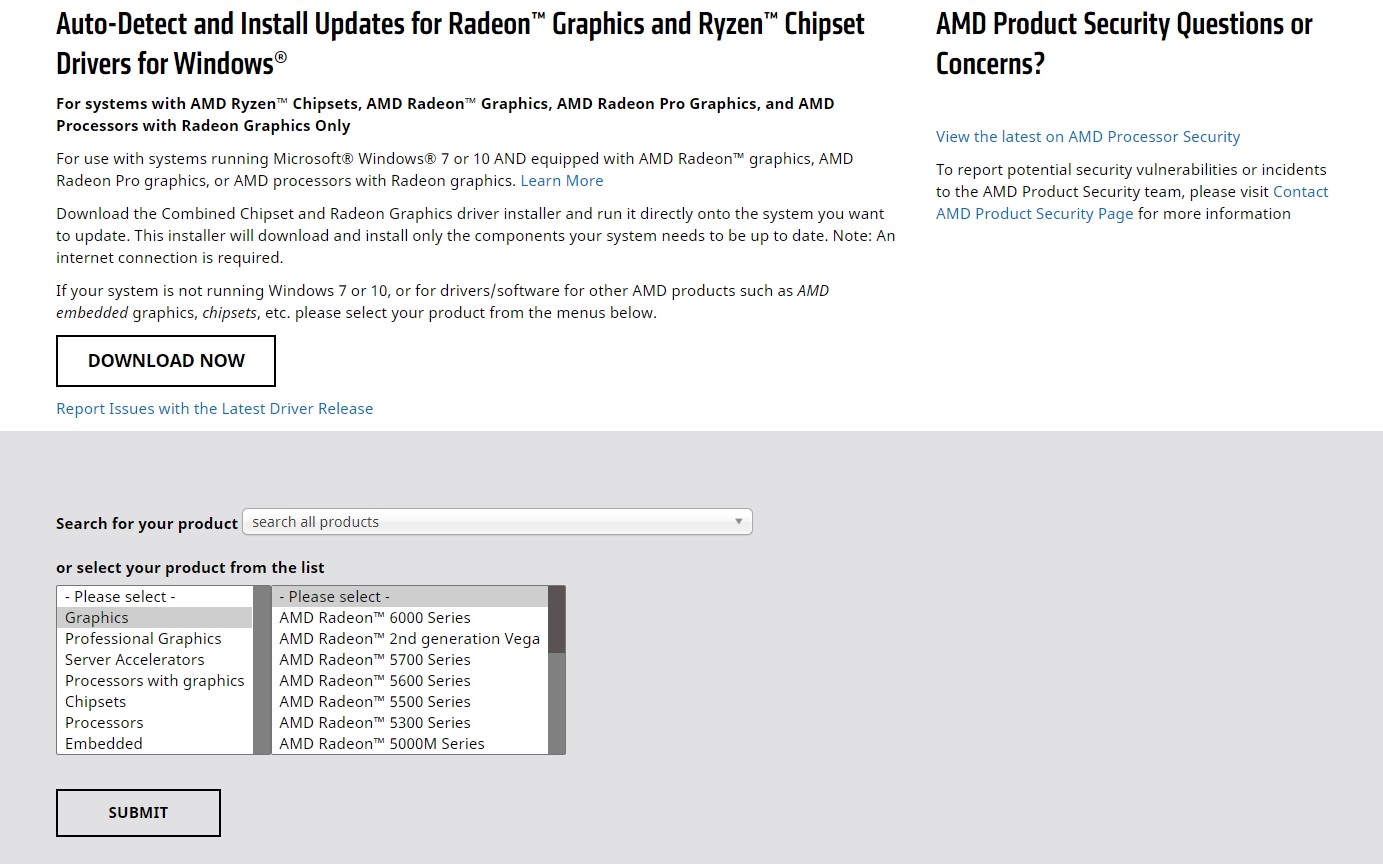Click the DOWNLOAD NOW button
This screenshot has height=864, width=1383.
(166, 361)
